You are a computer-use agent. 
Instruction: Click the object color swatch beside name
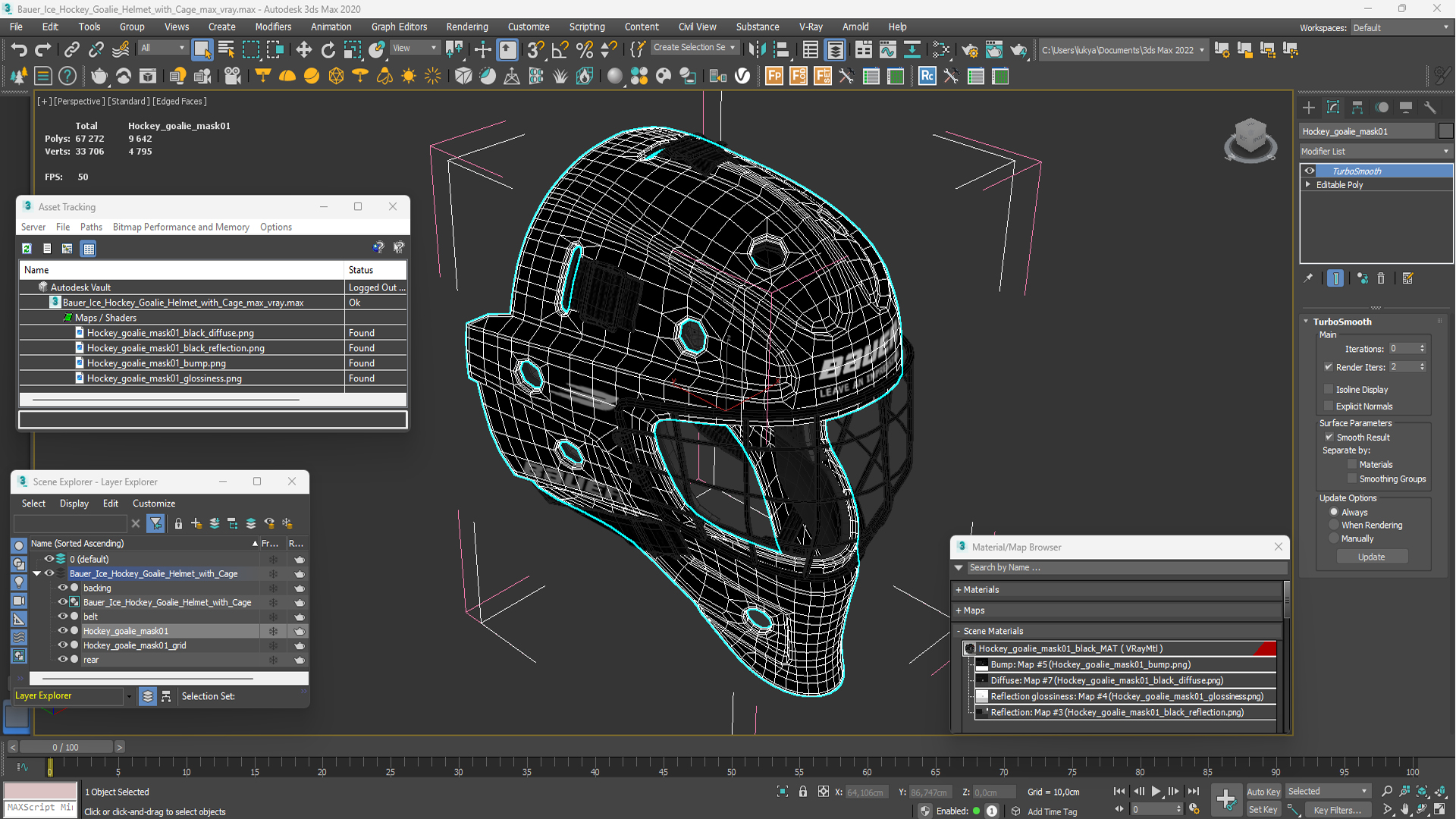[1445, 131]
